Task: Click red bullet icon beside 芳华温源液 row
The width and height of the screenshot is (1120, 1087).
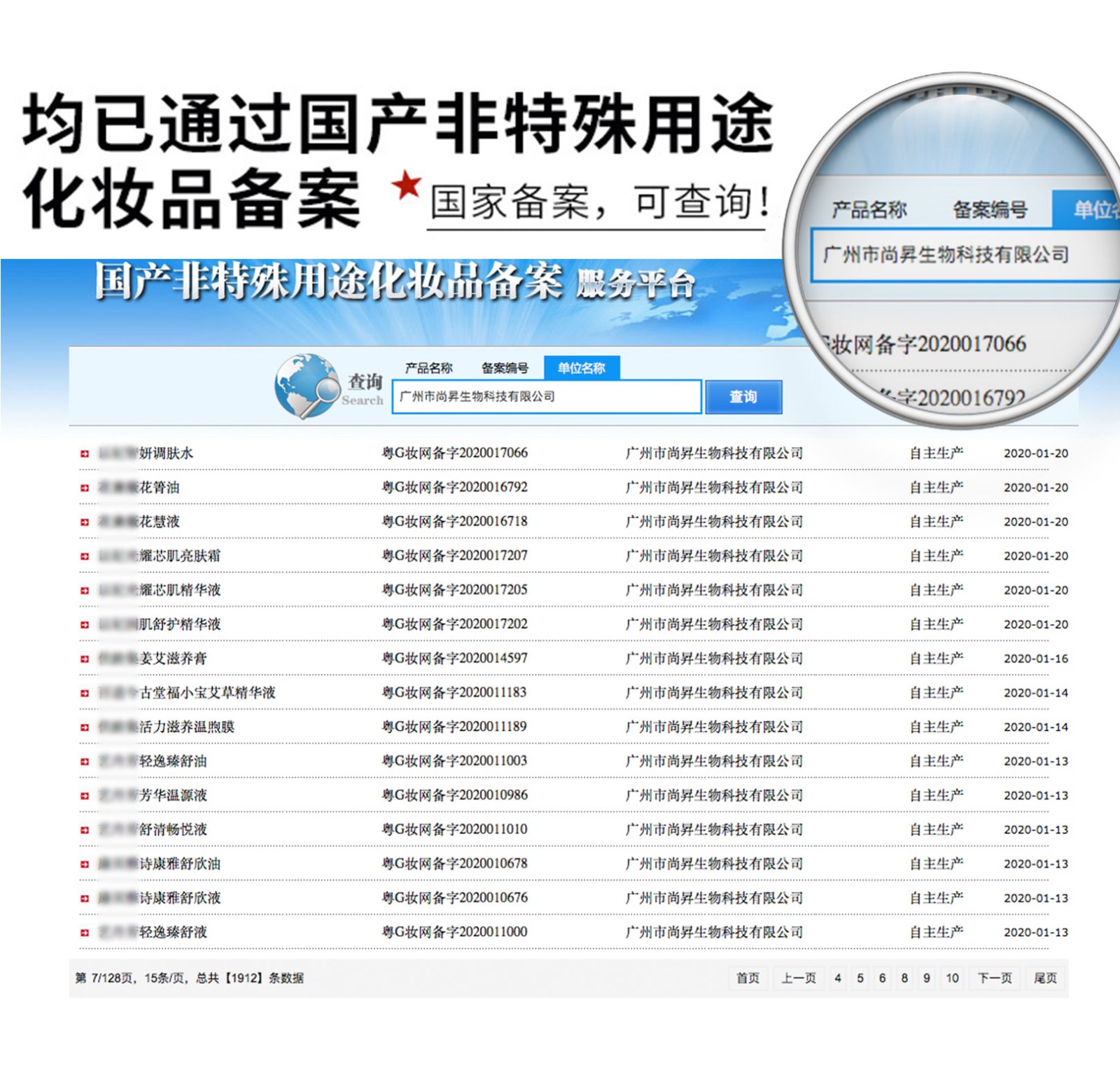Action: coord(85,796)
